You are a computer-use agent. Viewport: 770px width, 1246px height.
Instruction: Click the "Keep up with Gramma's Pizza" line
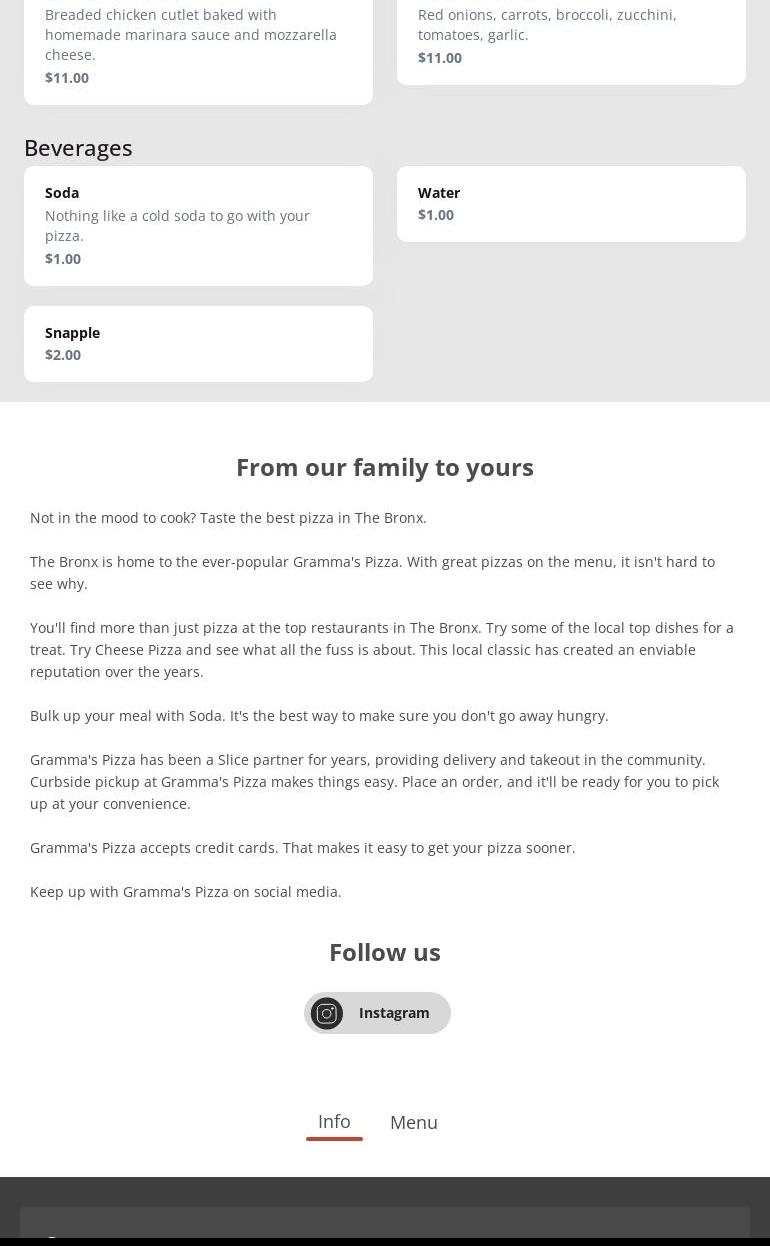pyautogui.click(x=186, y=892)
